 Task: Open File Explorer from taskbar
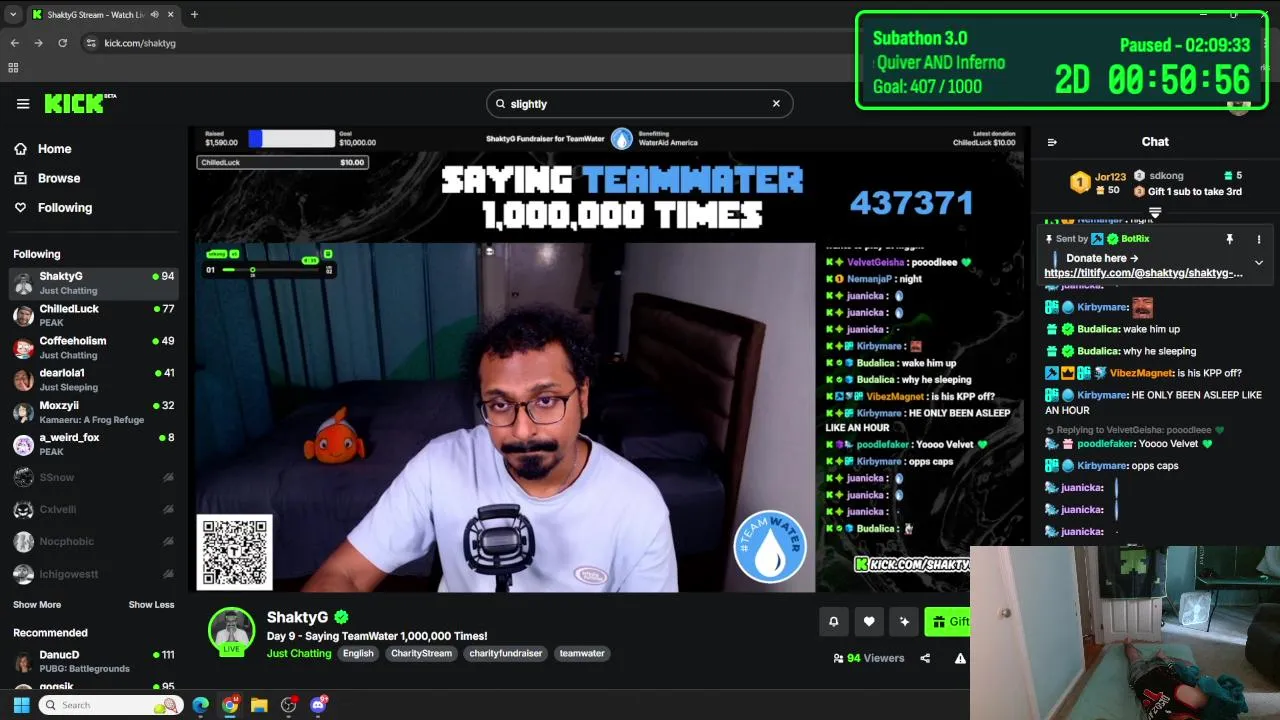[259, 705]
